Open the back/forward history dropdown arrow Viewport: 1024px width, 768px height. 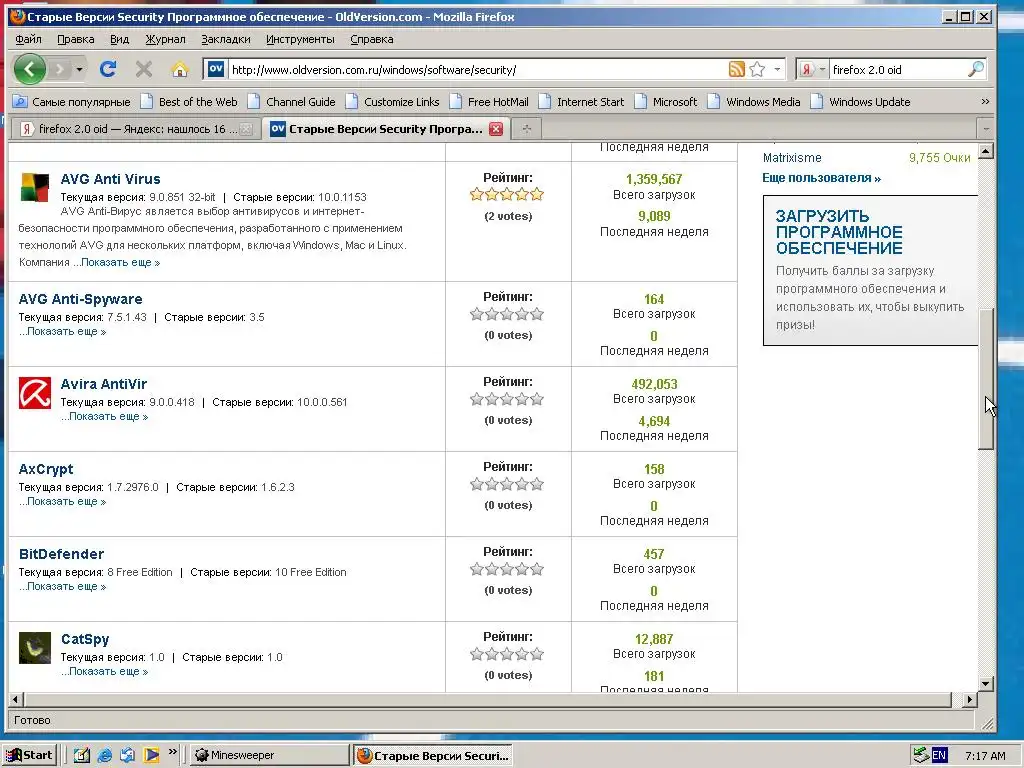[79, 69]
